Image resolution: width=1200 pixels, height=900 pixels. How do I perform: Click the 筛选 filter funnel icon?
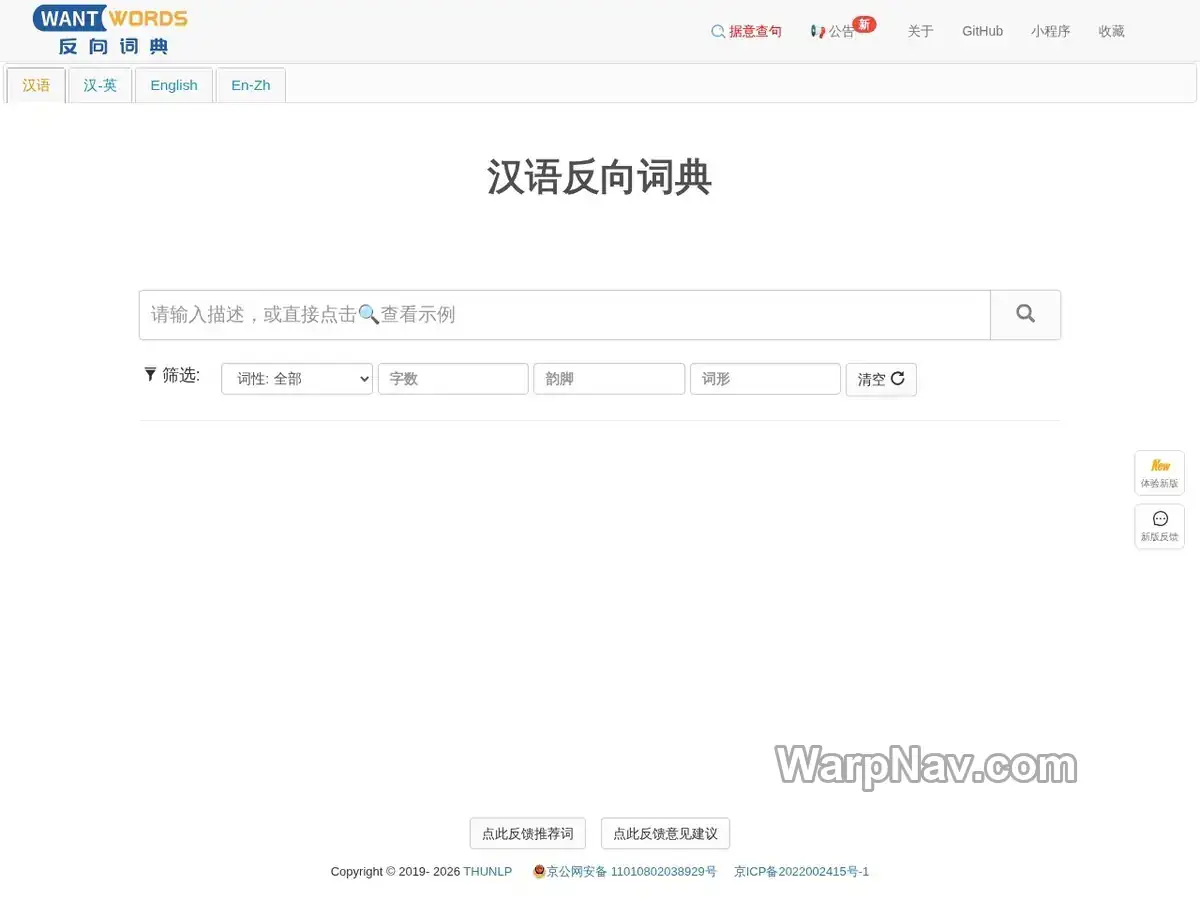tap(150, 374)
